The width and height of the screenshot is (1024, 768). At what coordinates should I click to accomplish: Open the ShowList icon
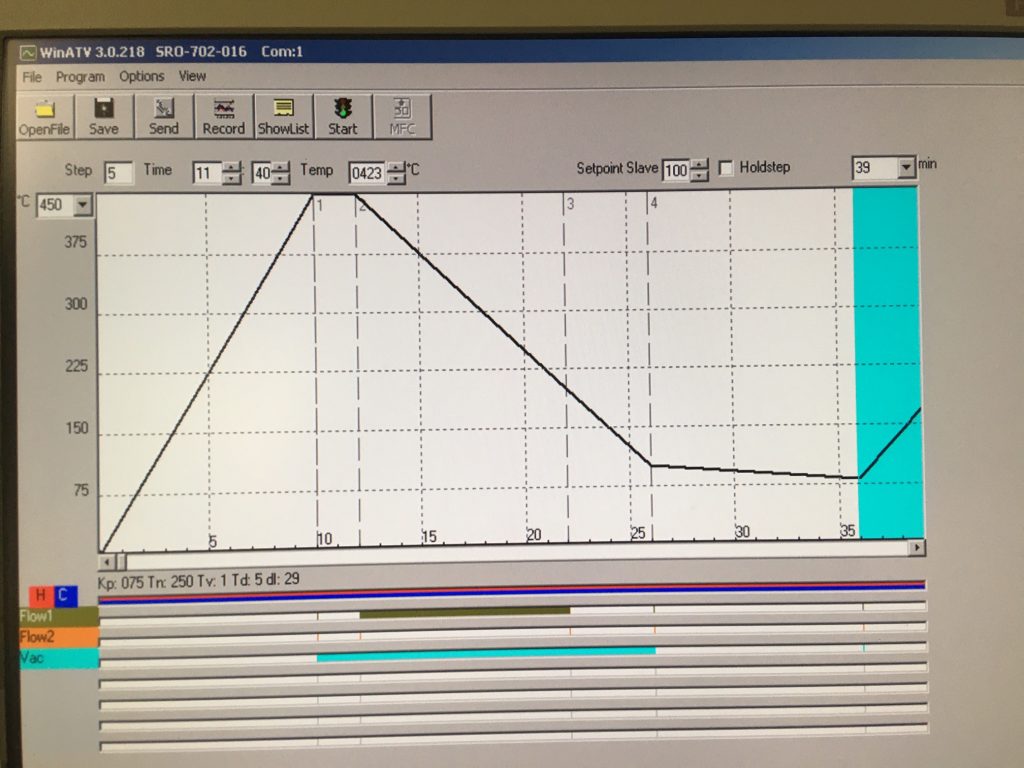283,108
